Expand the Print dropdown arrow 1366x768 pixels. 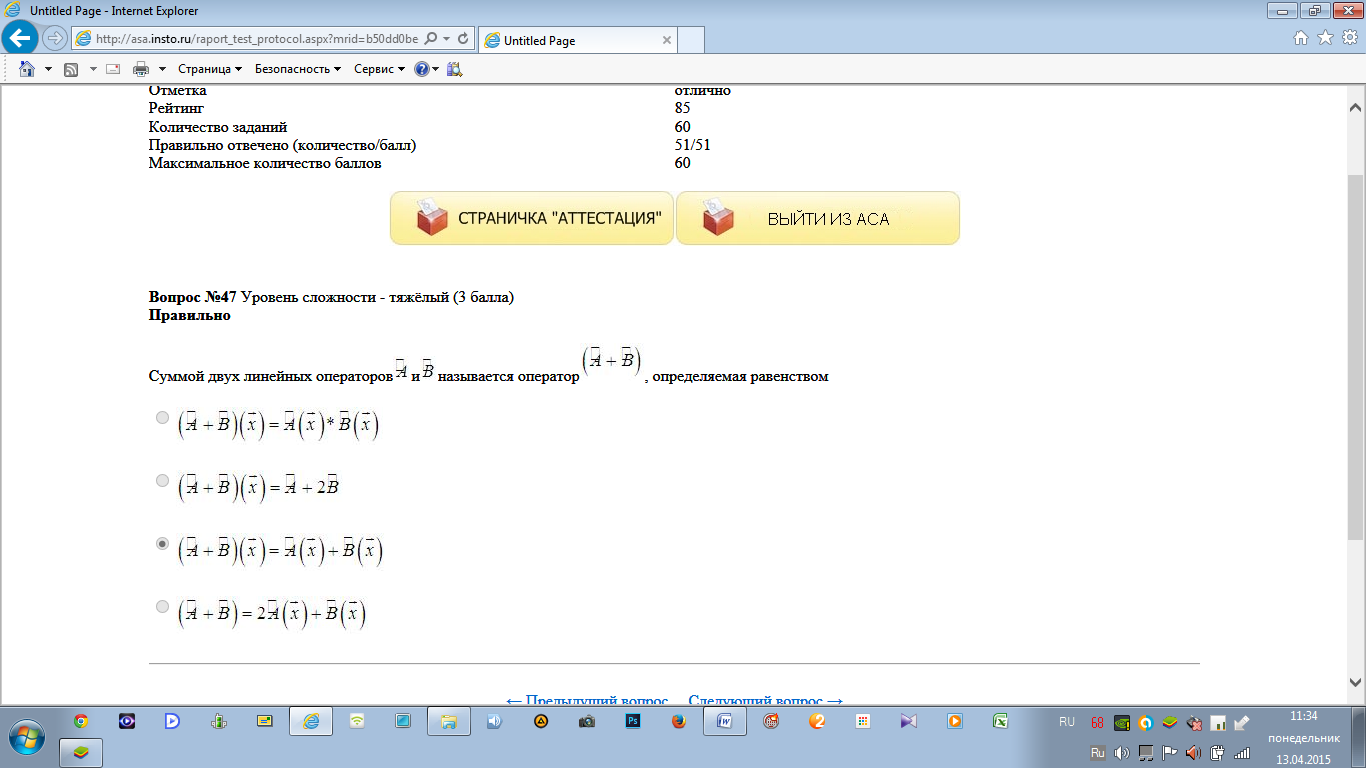click(x=162, y=69)
